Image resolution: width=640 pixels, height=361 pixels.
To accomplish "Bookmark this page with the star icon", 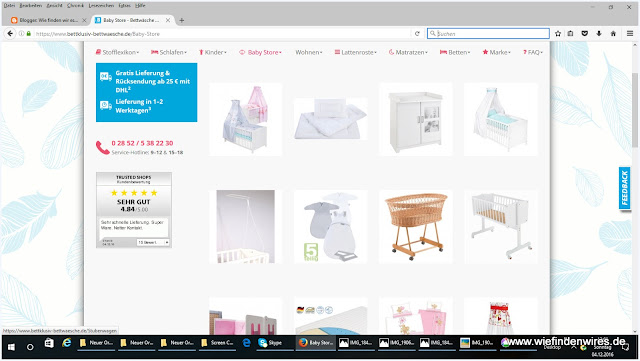I will pyautogui.click(x=558, y=33).
